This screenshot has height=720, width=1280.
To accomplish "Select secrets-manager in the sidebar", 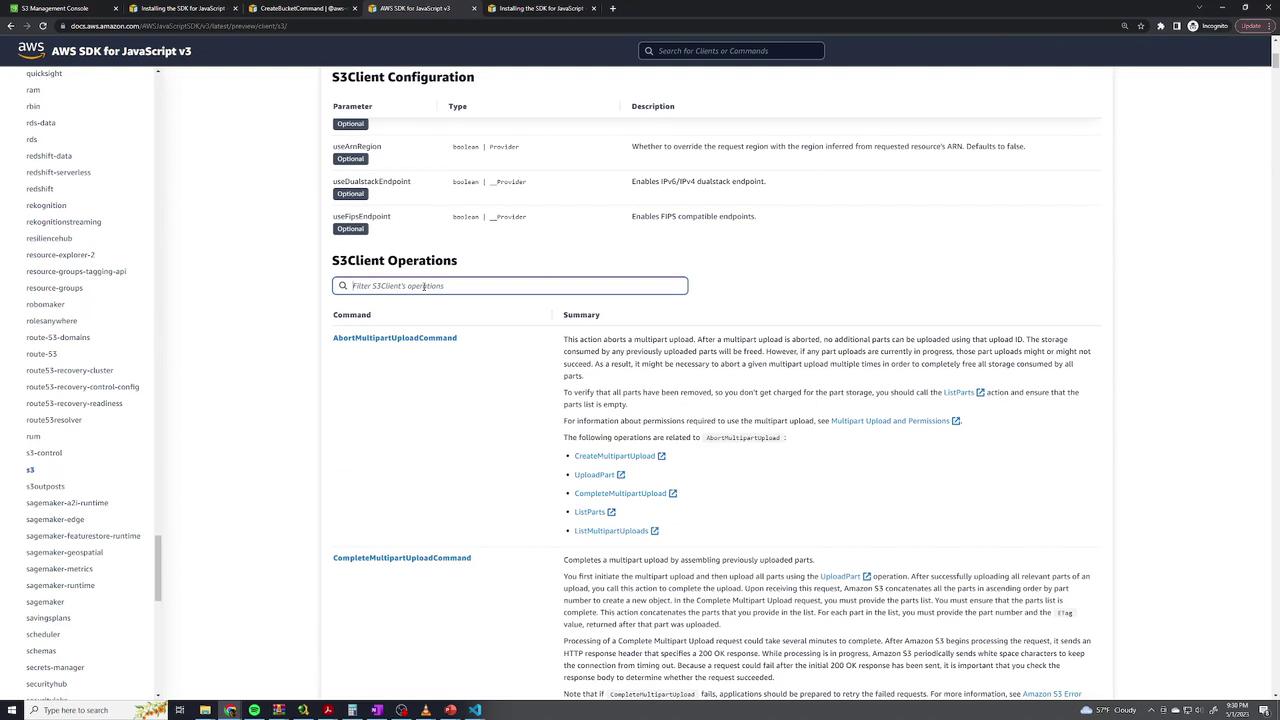I will tap(55, 668).
